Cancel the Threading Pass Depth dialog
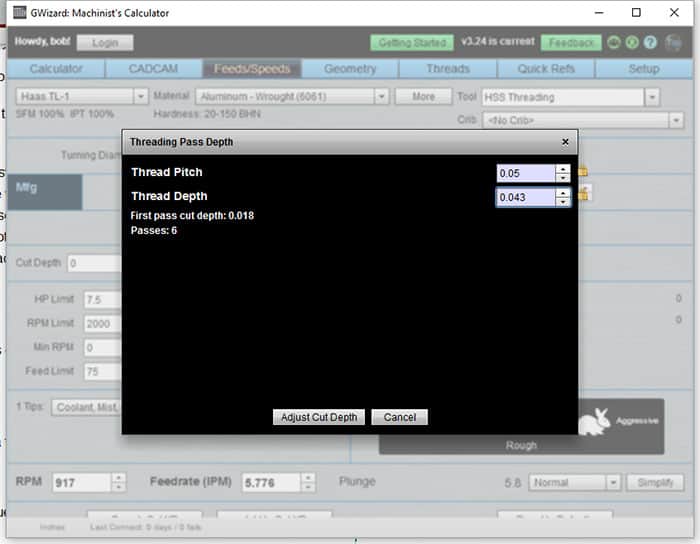The height and width of the screenshot is (544, 700). [x=400, y=417]
